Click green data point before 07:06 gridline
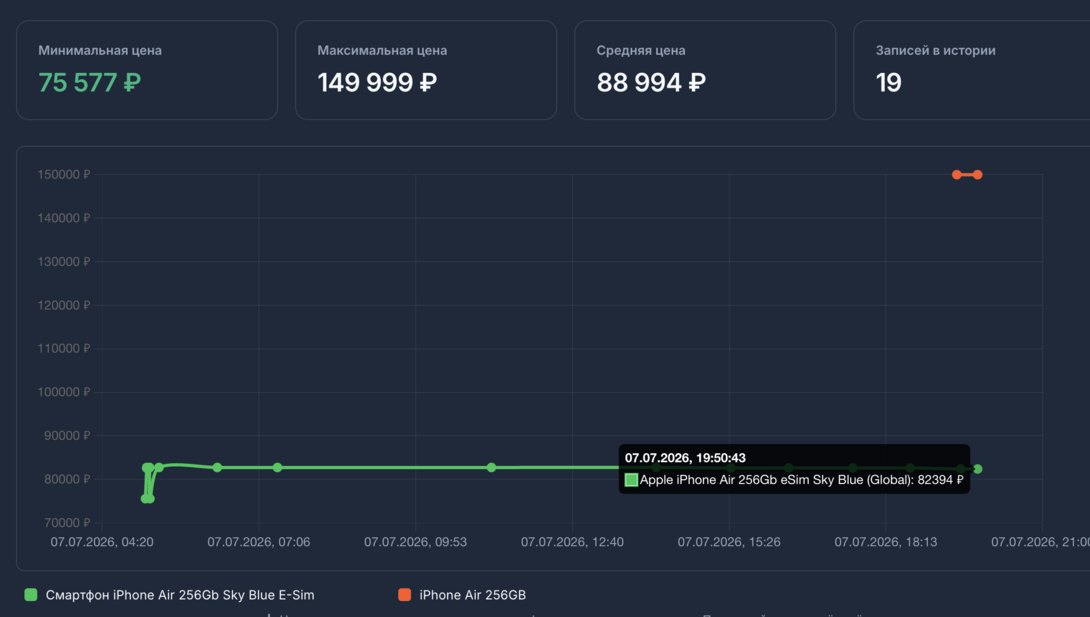 point(218,468)
